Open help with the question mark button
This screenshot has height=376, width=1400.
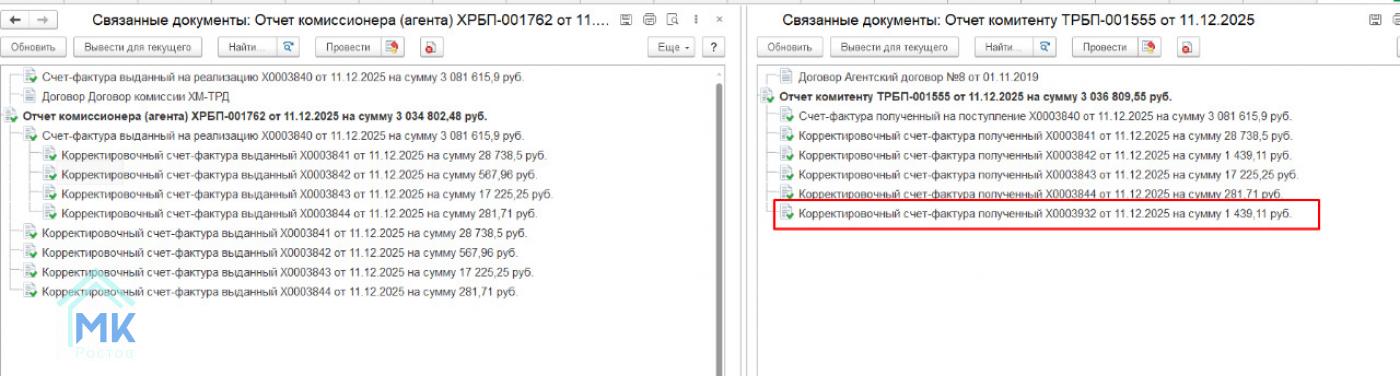713,47
